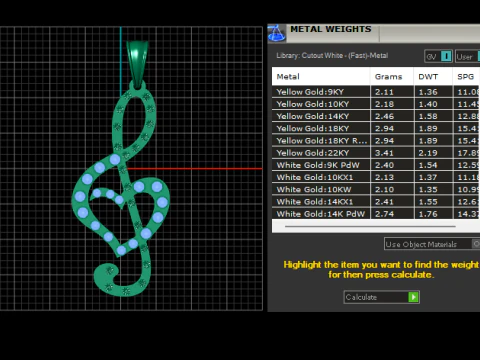Viewport: 480px width, 360px height.
Task: Click the Metal Weights scale icon
Action: [276, 33]
